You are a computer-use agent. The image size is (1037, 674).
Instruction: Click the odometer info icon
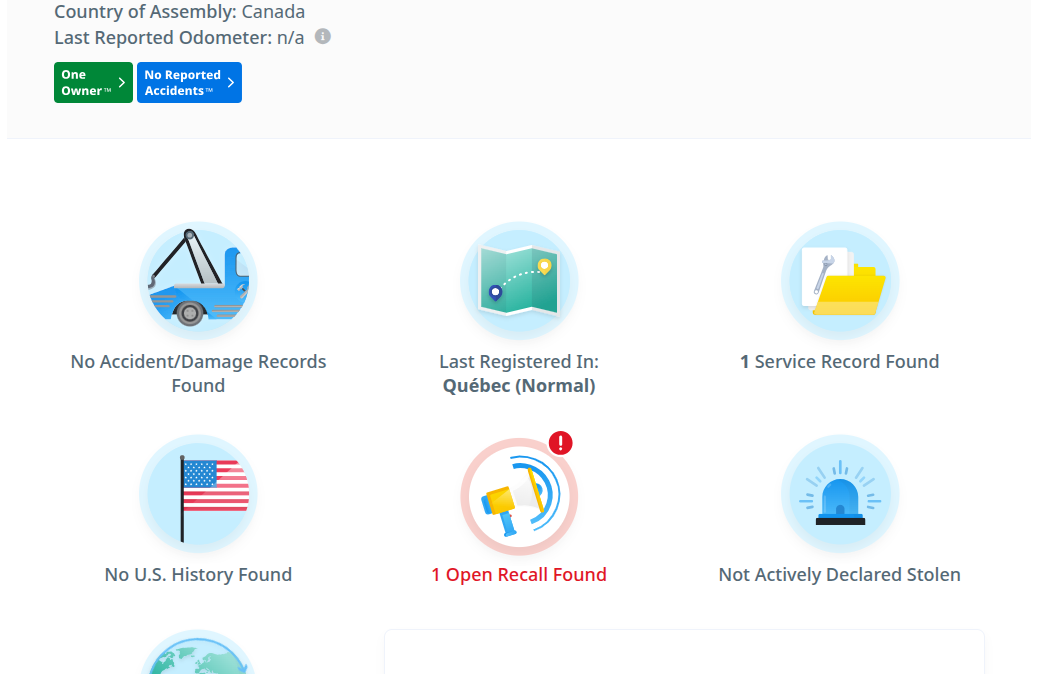[323, 37]
